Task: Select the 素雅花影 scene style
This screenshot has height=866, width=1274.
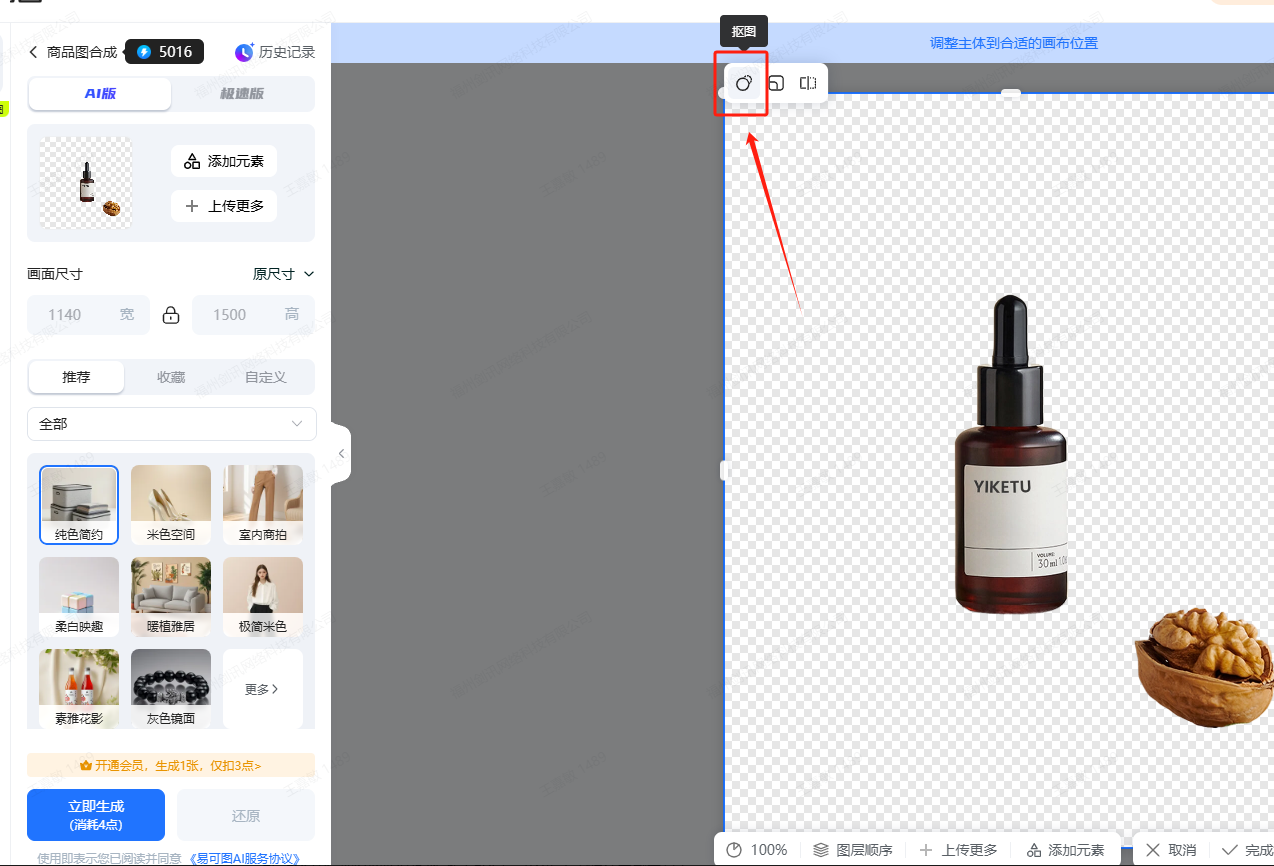Action: coord(79,689)
